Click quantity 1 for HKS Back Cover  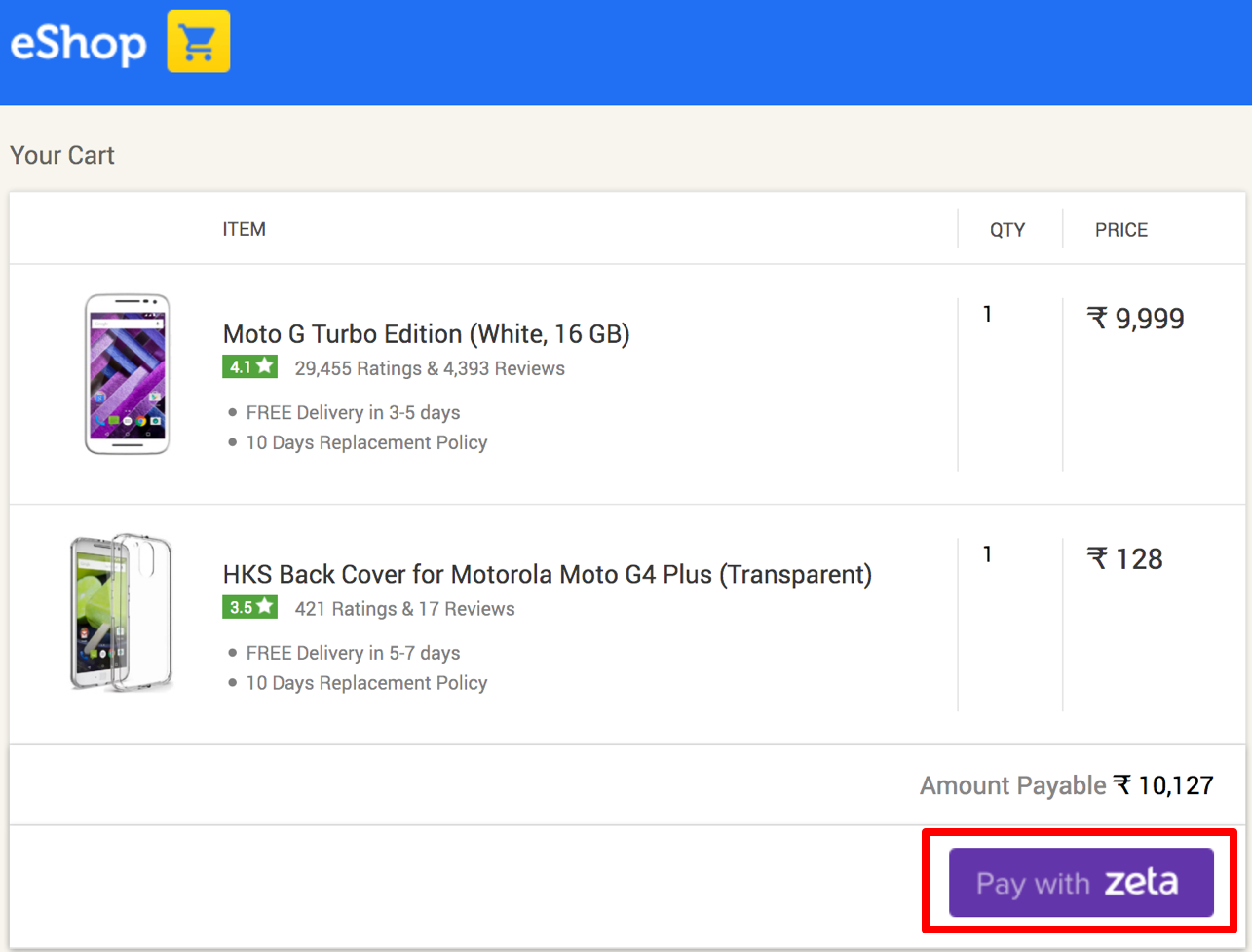(x=987, y=554)
